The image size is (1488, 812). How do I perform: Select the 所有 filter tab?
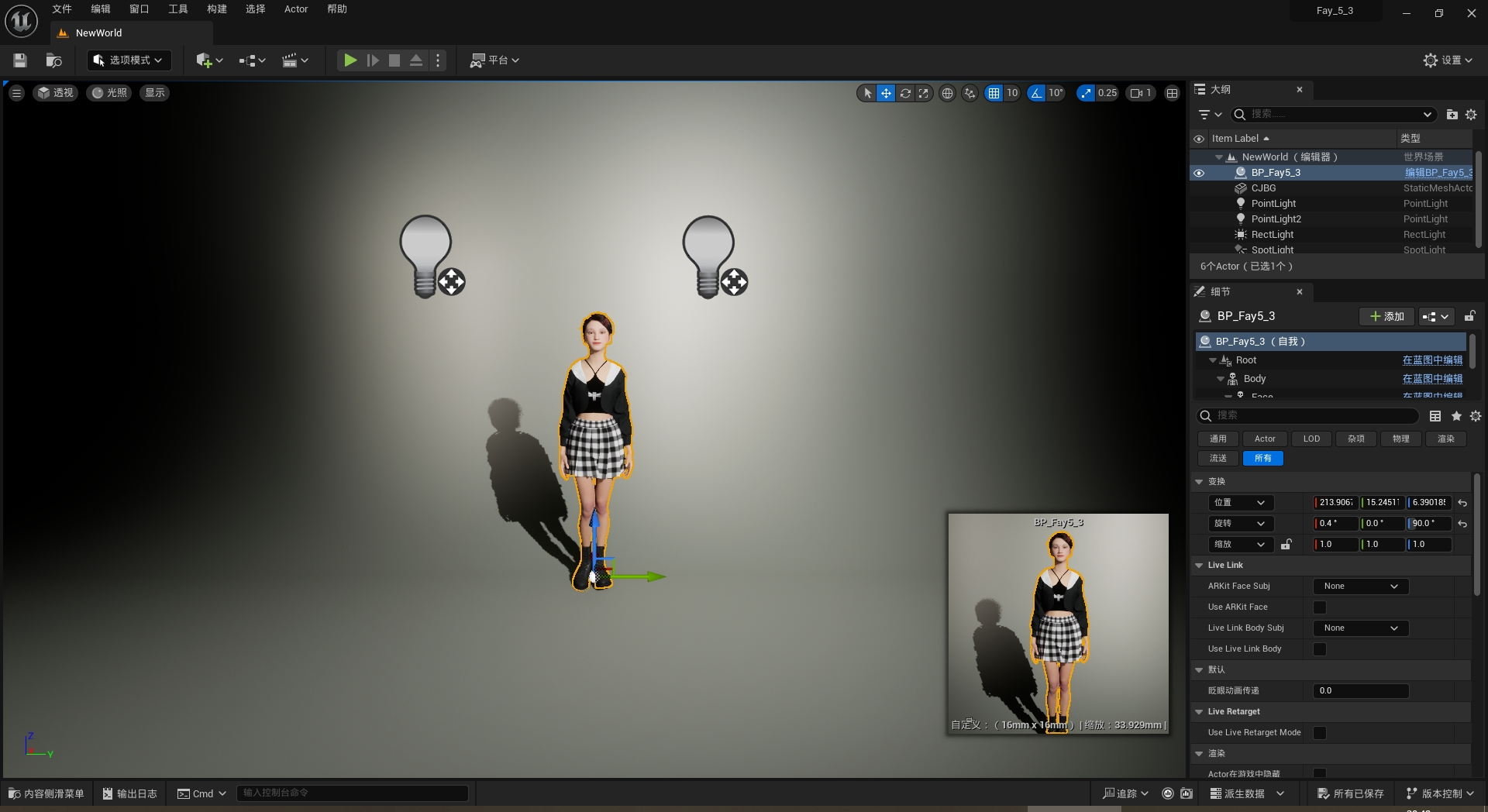[1262, 458]
